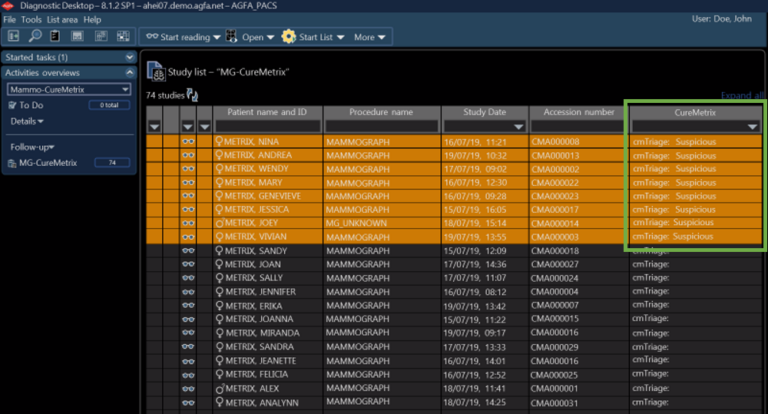Open the CureMetrix column filter dropdown
768x414 pixels.
click(x=752, y=127)
